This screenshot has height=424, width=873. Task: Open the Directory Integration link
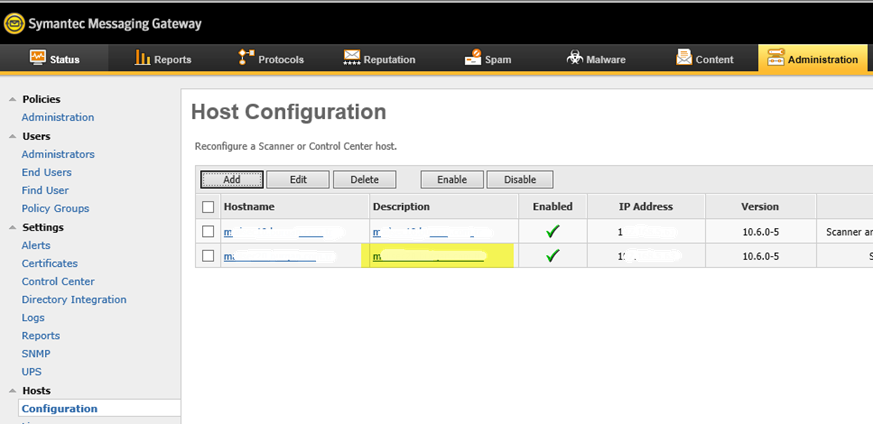(74, 299)
